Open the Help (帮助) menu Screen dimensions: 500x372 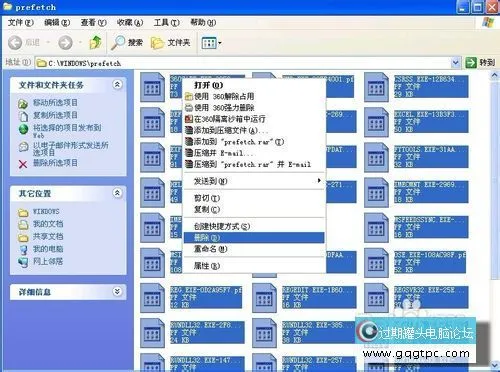[x=203, y=23]
